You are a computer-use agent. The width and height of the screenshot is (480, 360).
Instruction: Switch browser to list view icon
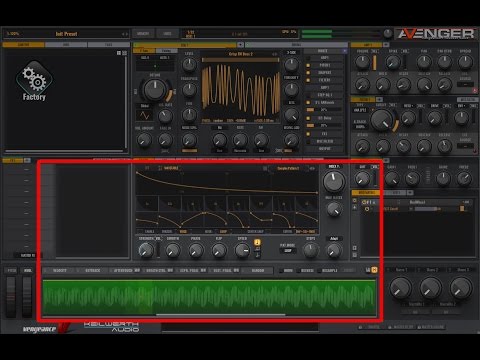pos(124,53)
